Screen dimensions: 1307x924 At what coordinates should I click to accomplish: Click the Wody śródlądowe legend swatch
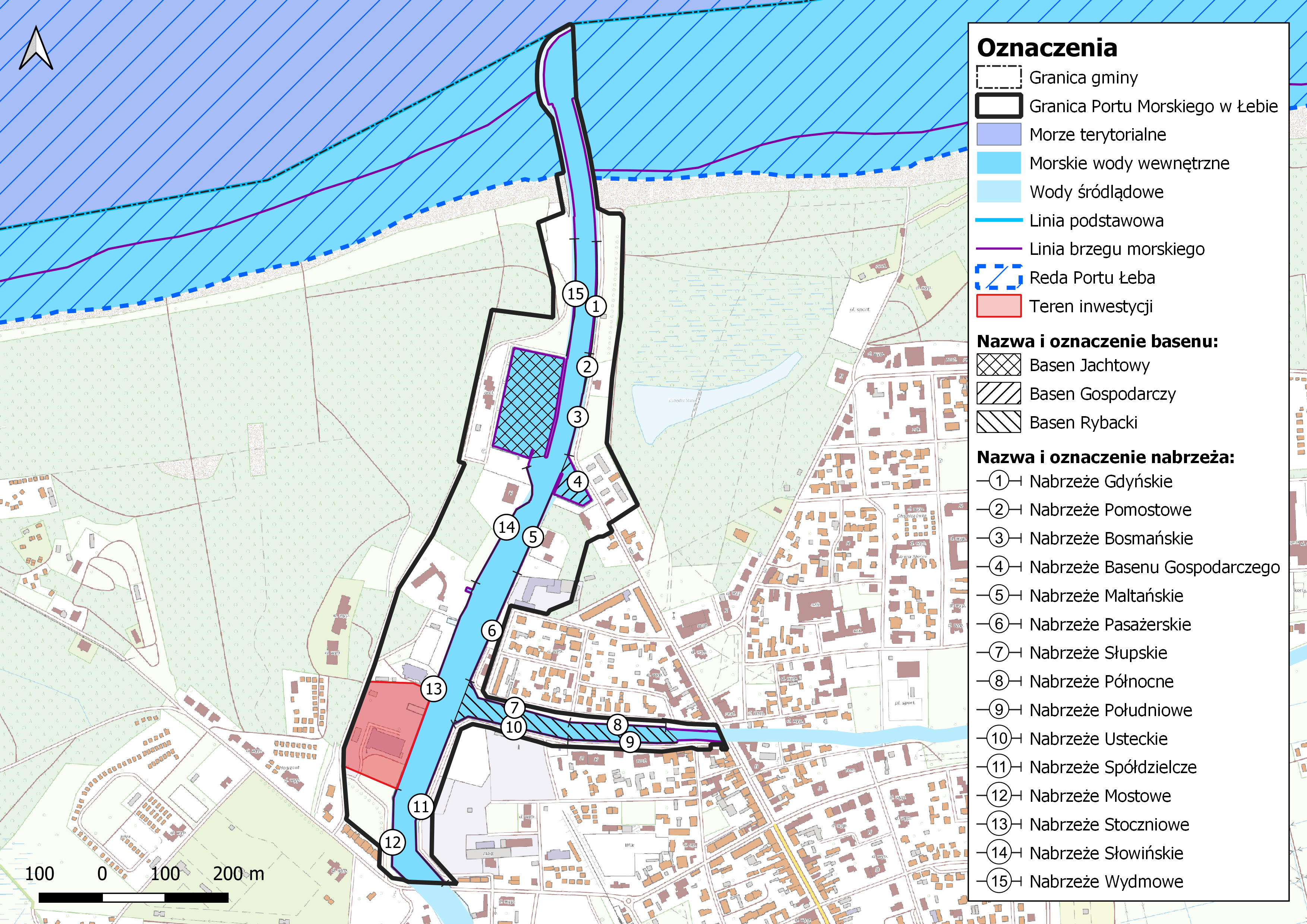click(999, 192)
